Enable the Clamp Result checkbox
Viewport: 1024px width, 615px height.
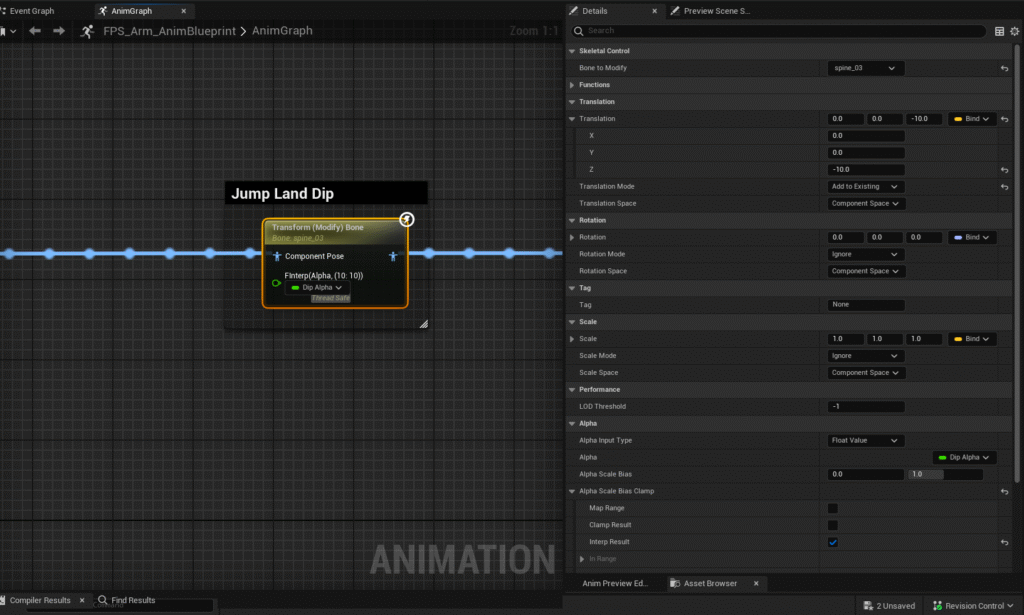coord(832,525)
